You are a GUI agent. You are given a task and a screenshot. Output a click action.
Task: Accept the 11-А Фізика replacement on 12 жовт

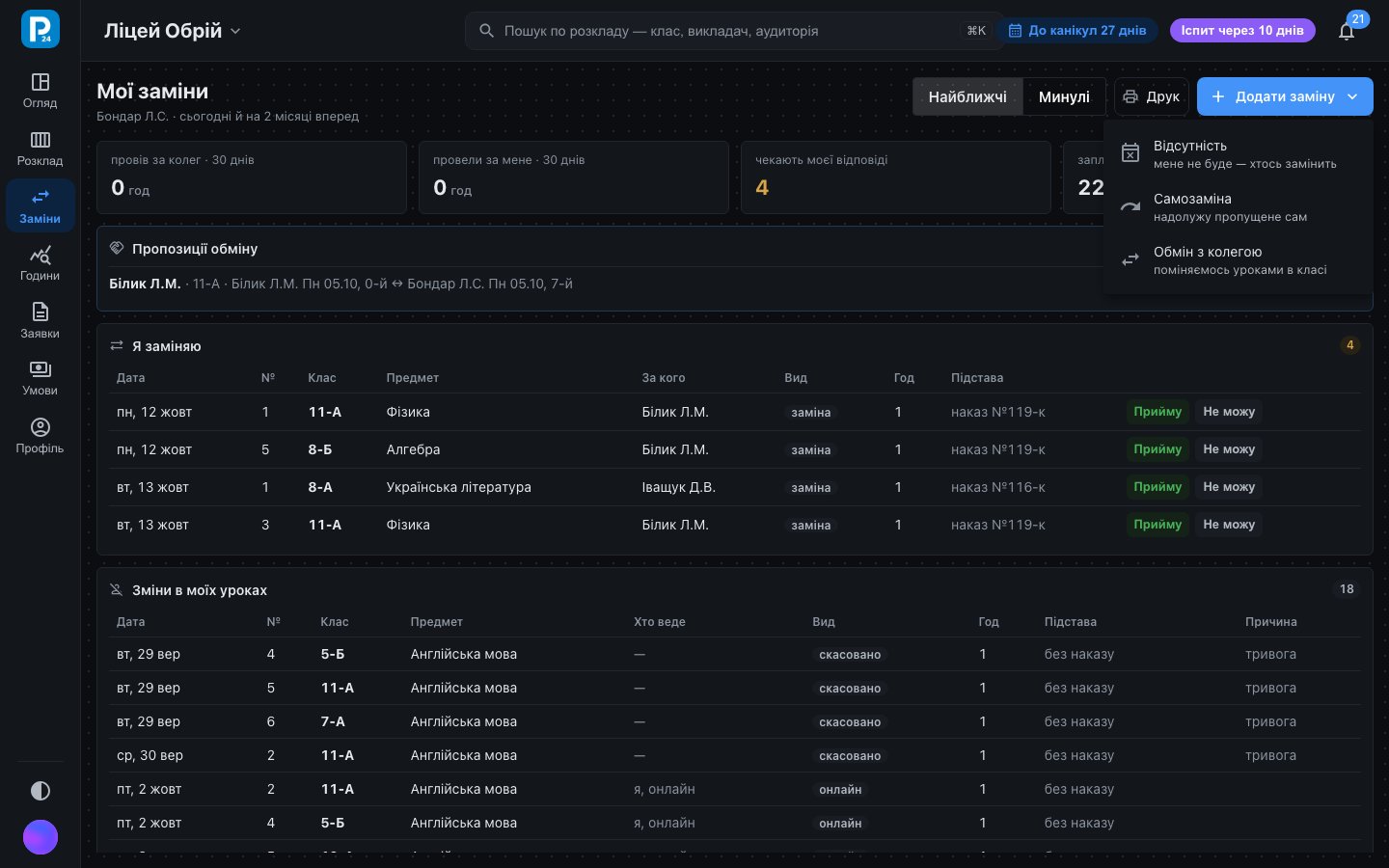tap(1157, 412)
